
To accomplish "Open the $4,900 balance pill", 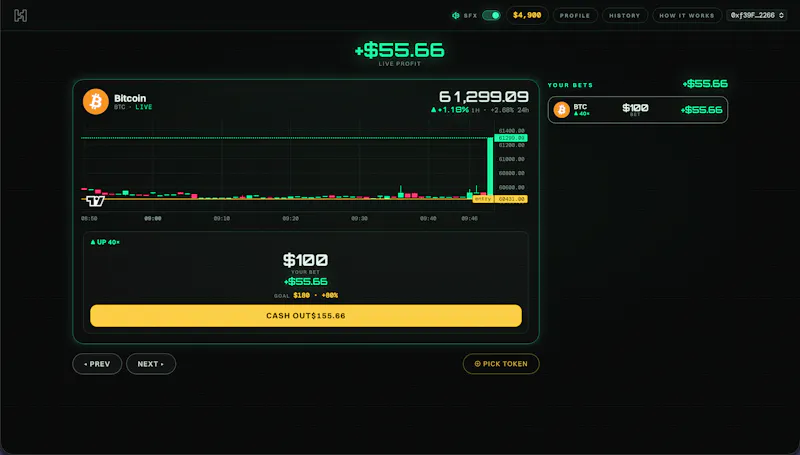I will click(527, 15).
